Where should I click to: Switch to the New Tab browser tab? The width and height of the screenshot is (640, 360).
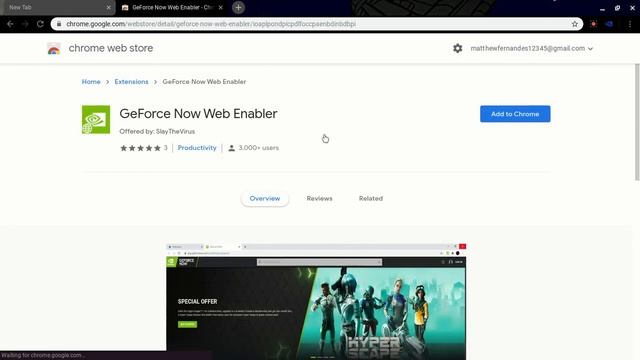[x=56, y=7]
